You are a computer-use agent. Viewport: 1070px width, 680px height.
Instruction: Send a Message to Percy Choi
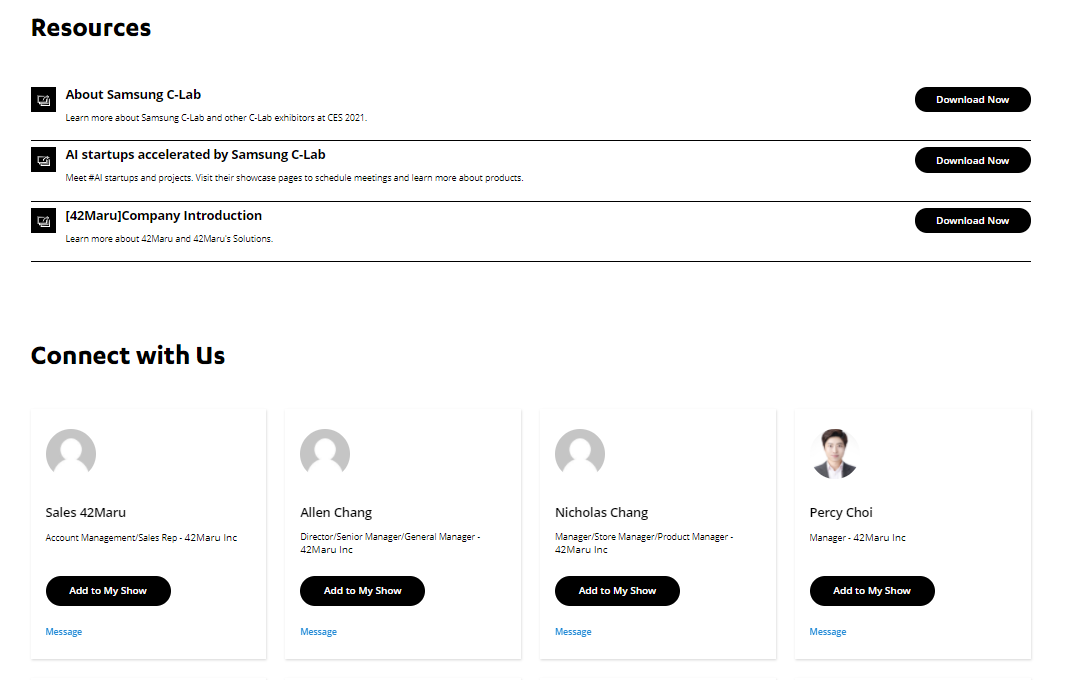[827, 632]
